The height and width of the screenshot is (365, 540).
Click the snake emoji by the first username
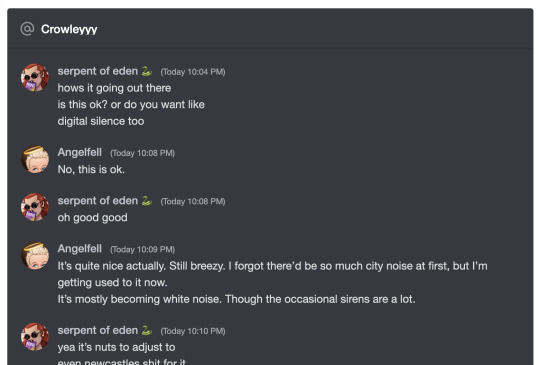pos(147,71)
